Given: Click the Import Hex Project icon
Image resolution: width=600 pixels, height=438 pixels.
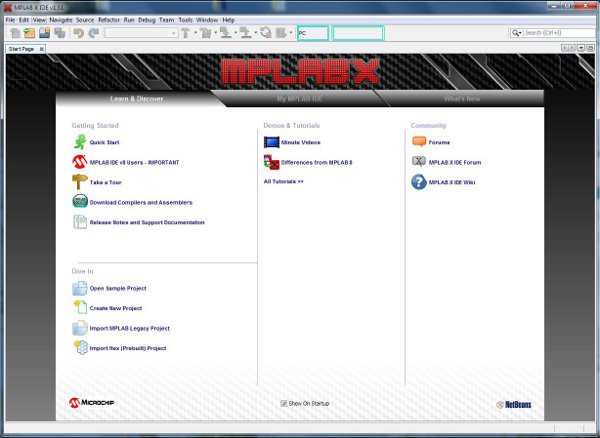Looking at the screenshot, I should 81,348.
